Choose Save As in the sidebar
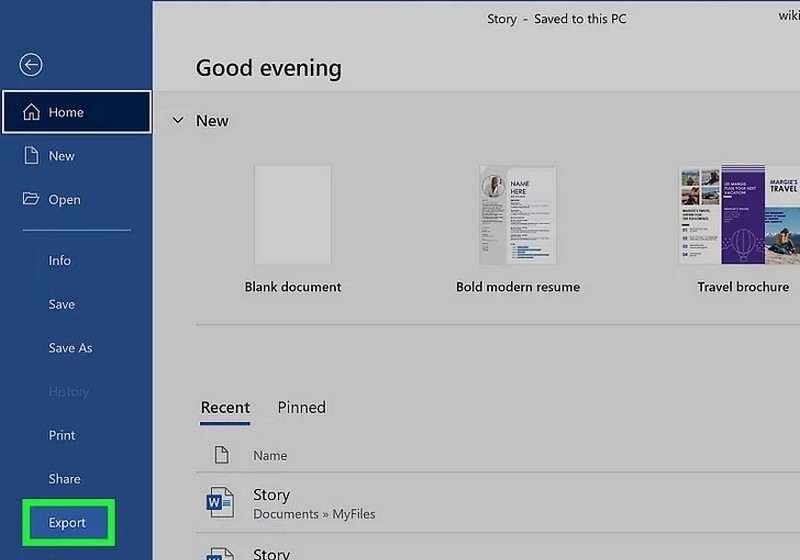Viewport: 800px width, 560px height. (70, 348)
